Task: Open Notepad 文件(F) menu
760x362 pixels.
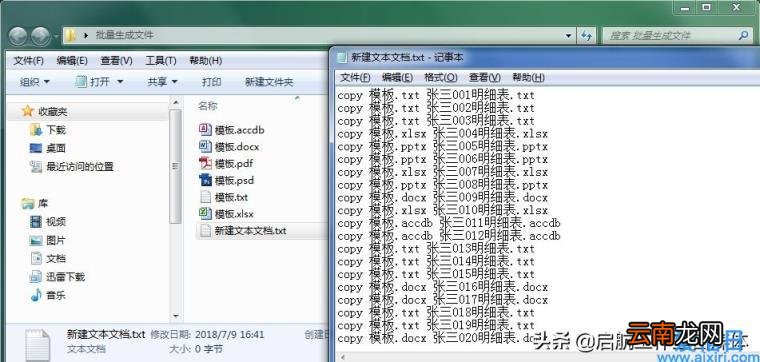Action: (x=355, y=78)
